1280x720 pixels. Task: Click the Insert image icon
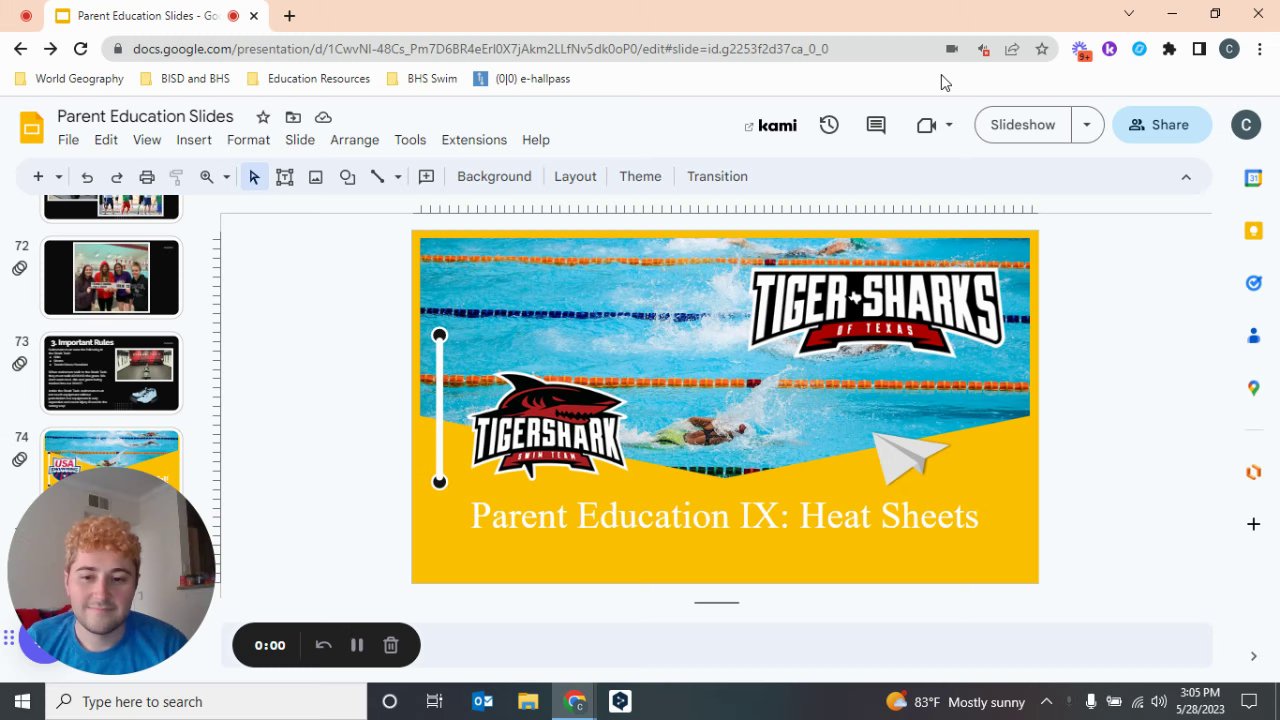(316, 177)
